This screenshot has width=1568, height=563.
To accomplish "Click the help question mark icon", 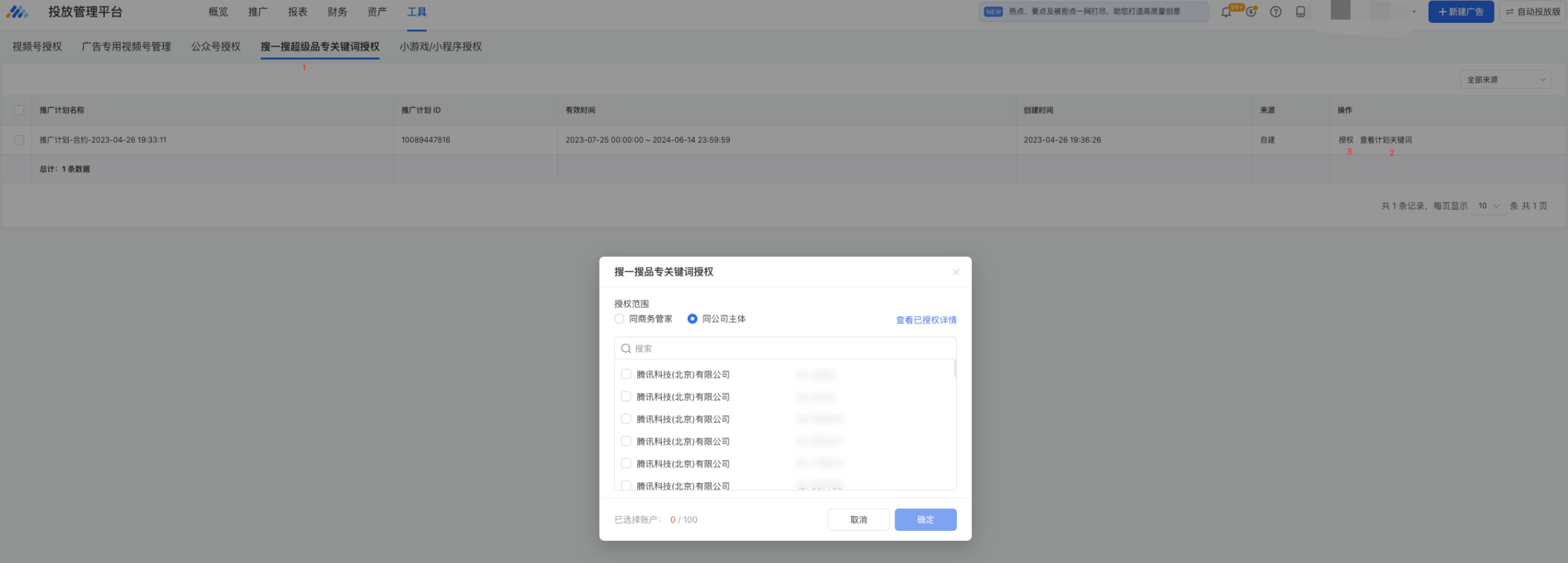I will pyautogui.click(x=1276, y=12).
